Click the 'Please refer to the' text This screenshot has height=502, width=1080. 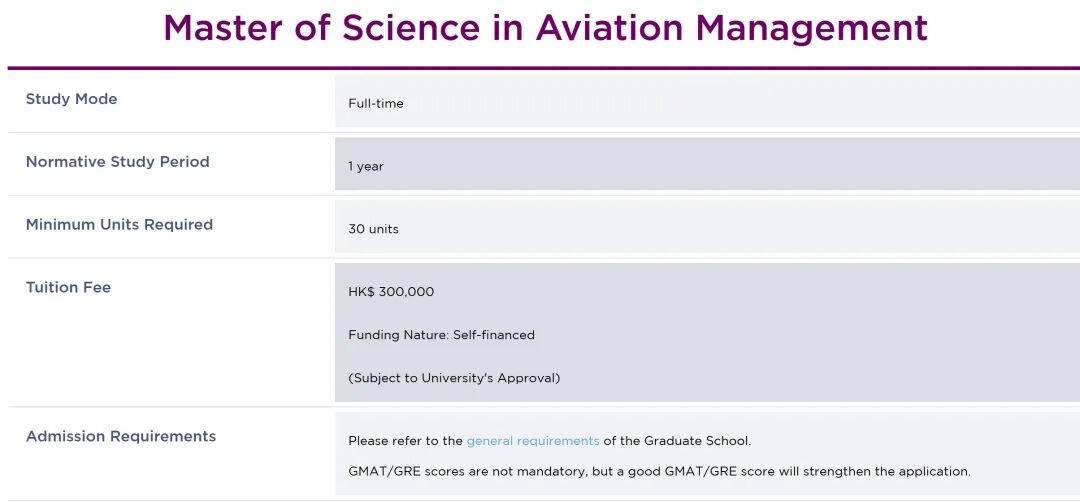click(405, 441)
